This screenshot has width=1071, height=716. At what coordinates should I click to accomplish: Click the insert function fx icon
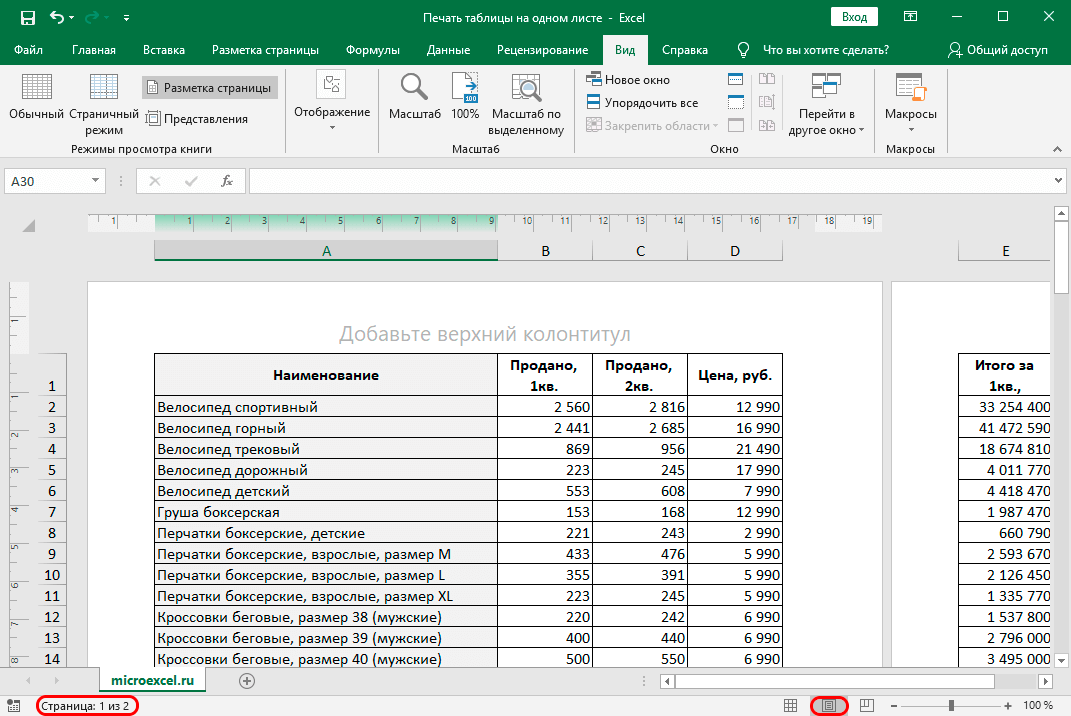pyautogui.click(x=227, y=181)
